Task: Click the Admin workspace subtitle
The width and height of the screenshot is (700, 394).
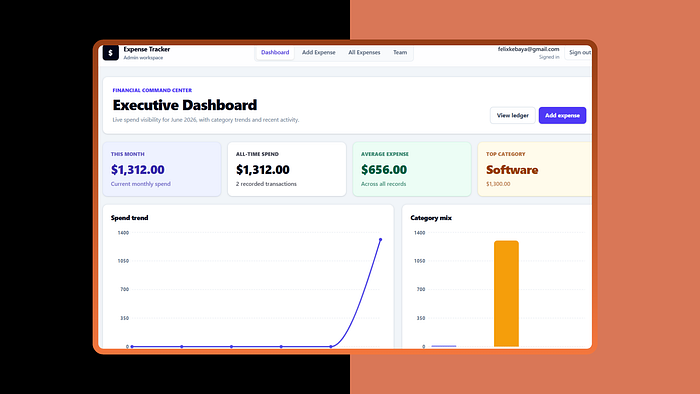Action: (143, 58)
